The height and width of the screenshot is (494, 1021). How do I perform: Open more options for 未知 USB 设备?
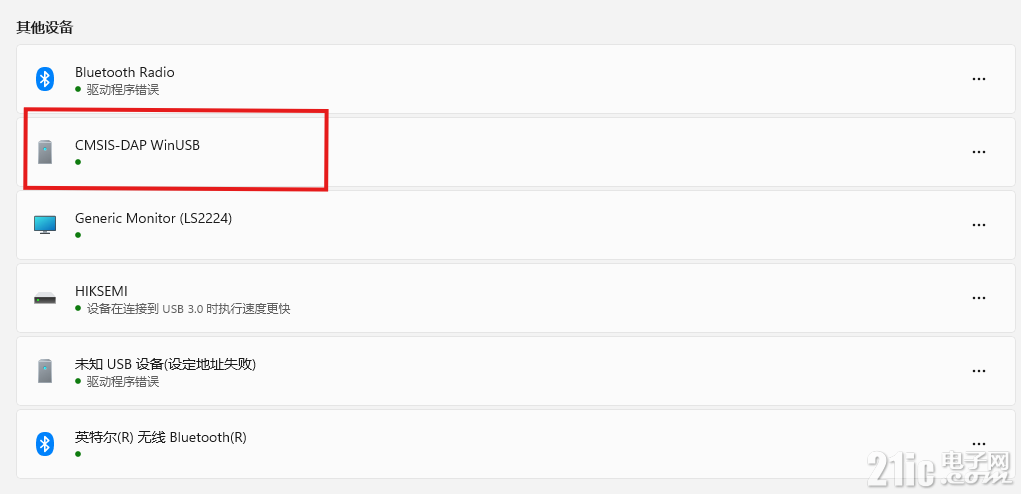pos(978,371)
